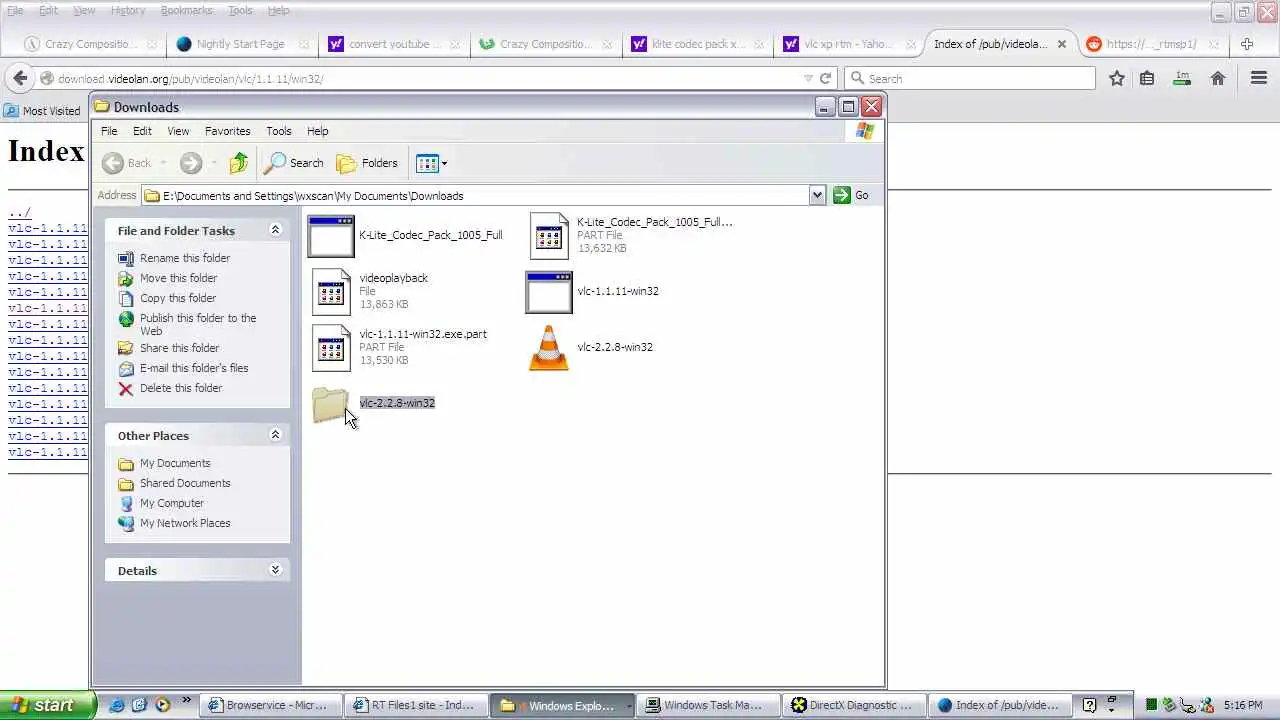Image resolution: width=1280 pixels, height=720 pixels.
Task: Click the highlighted vlc-2.2.8-win32 folder name
Action: (x=397, y=403)
